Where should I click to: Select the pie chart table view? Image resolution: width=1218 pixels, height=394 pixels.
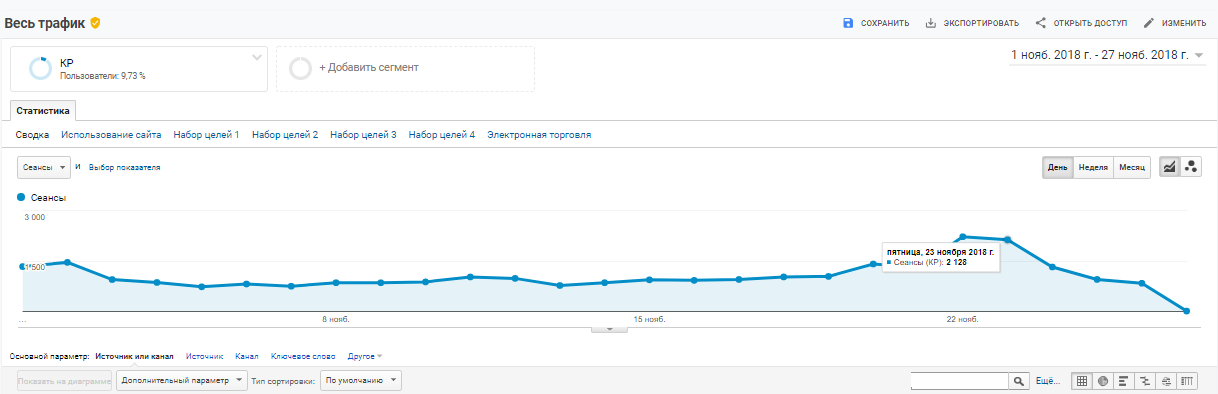[1103, 381]
